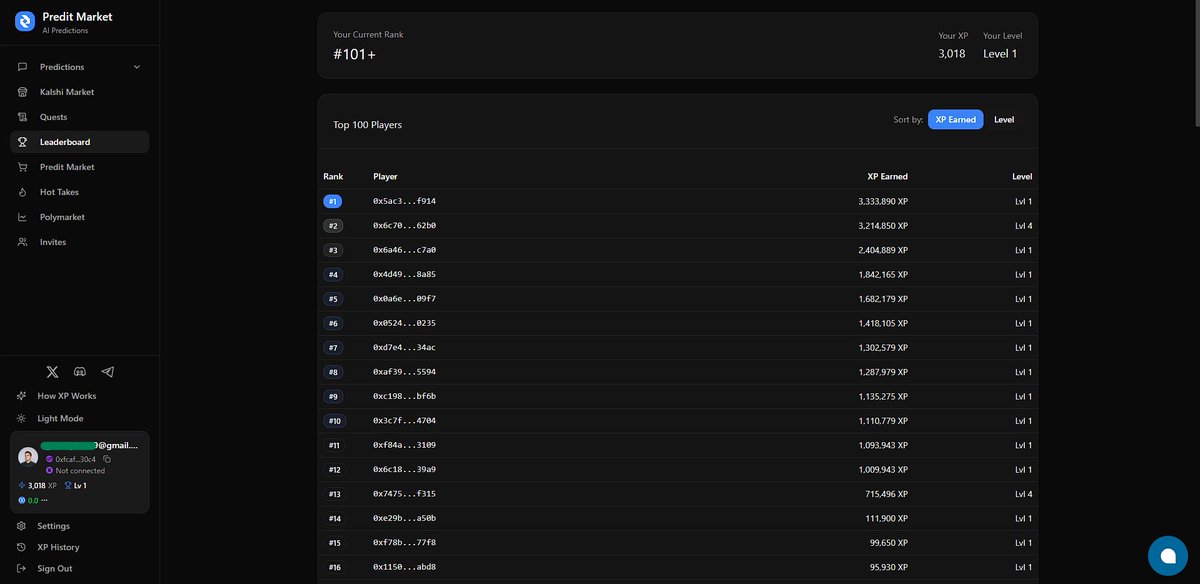This screenshot has width=1200, height=584.
Task: Click the Kalshi Market store icon
Action: pyautogui.click(x=22, y=92)
